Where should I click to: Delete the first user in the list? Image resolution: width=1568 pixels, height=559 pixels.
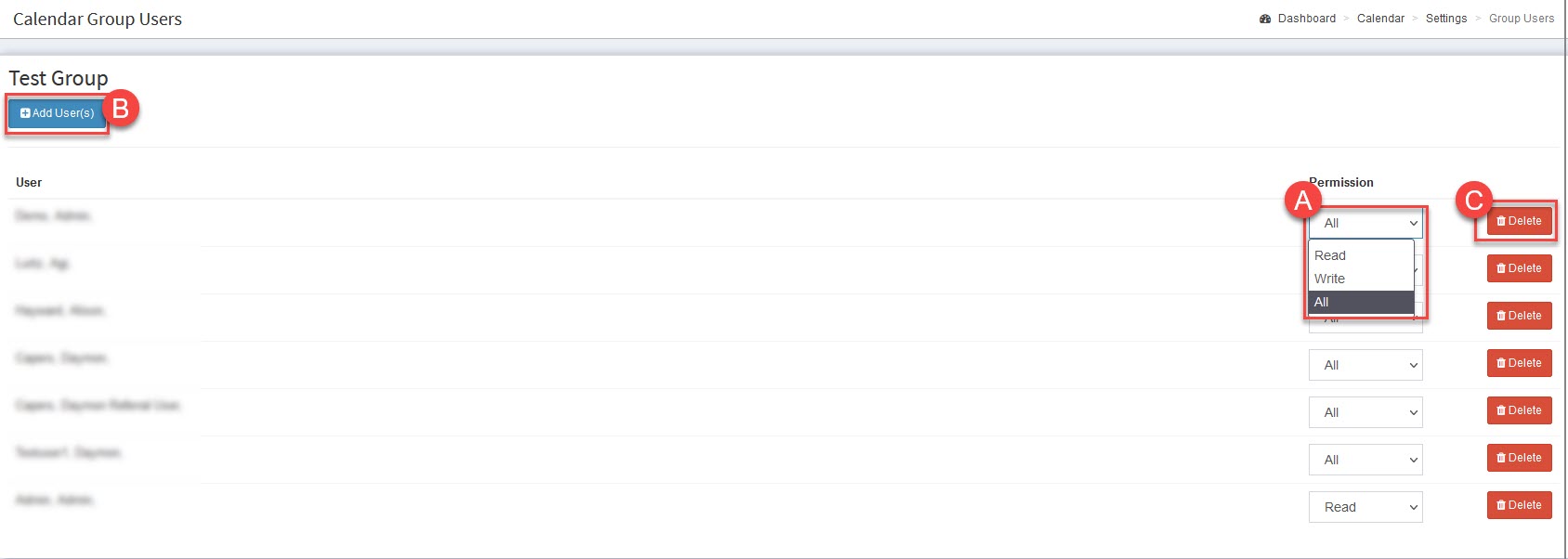point(1520,221)
